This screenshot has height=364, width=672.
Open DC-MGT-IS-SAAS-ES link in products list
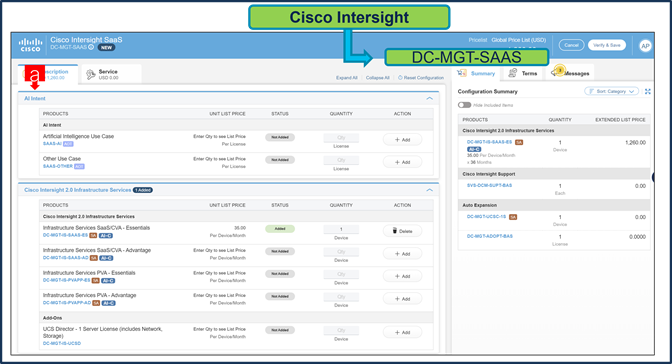click(65, 235)
